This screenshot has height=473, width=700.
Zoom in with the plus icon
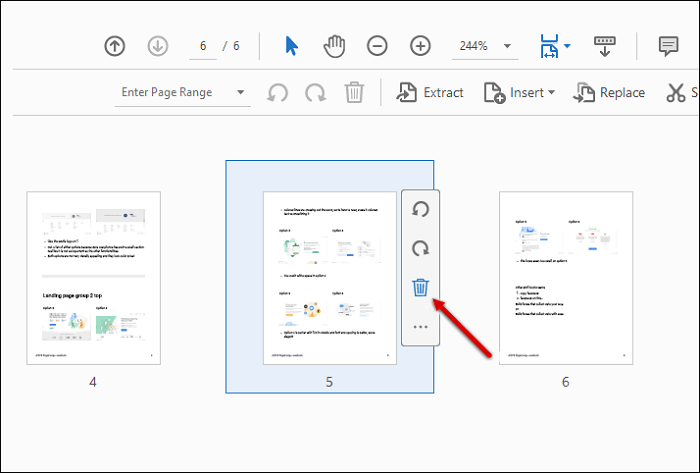[x=420, y=46]
